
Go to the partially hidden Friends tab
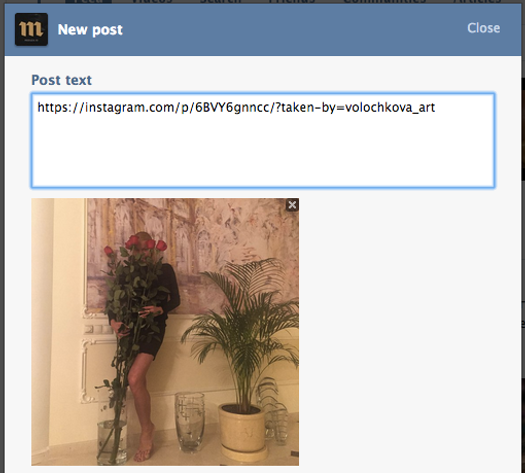[292, 2]
